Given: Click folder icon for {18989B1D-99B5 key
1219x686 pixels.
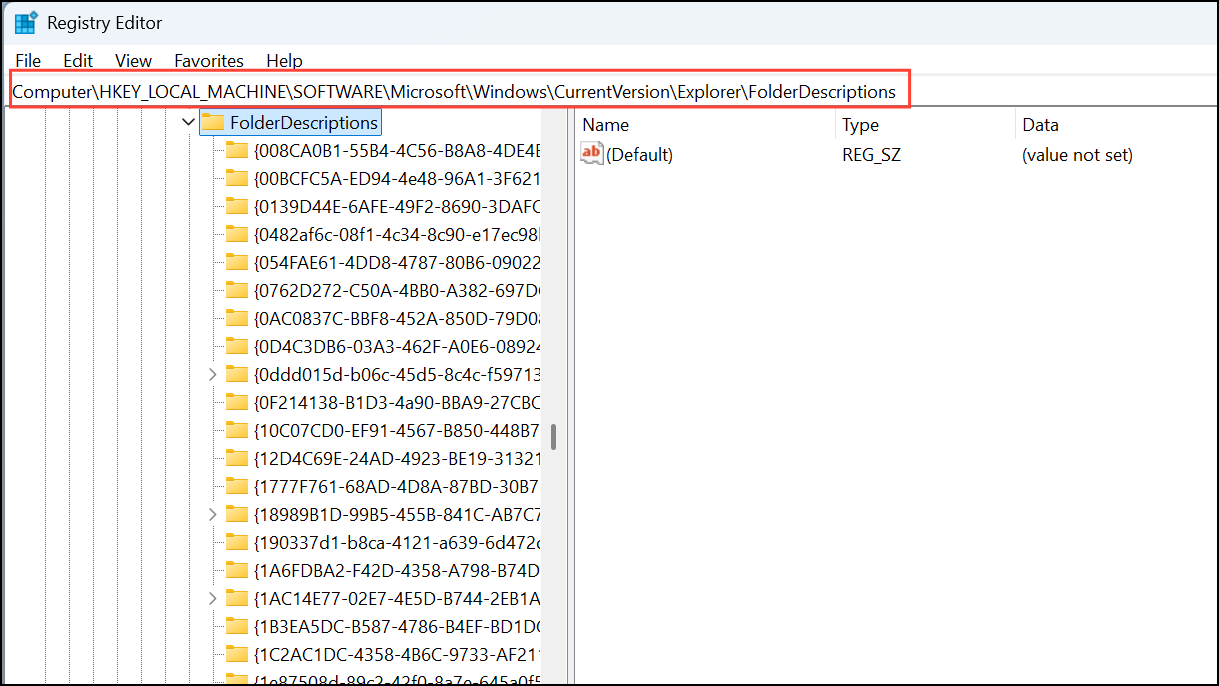Looking at the screenshot, I should tap(237, 515).
